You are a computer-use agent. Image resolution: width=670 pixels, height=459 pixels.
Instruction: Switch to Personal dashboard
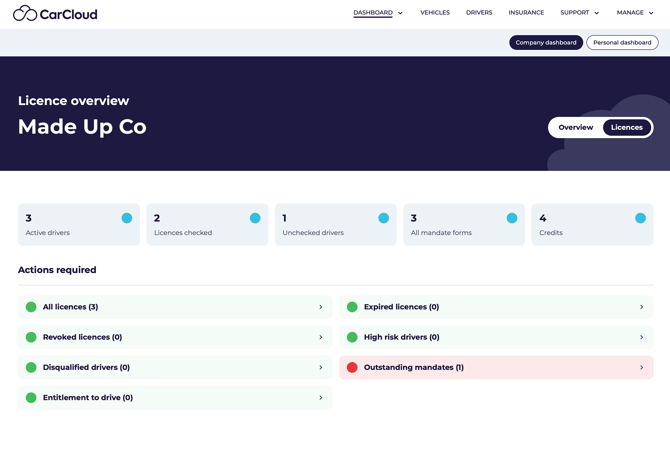[x=622, y=42]
